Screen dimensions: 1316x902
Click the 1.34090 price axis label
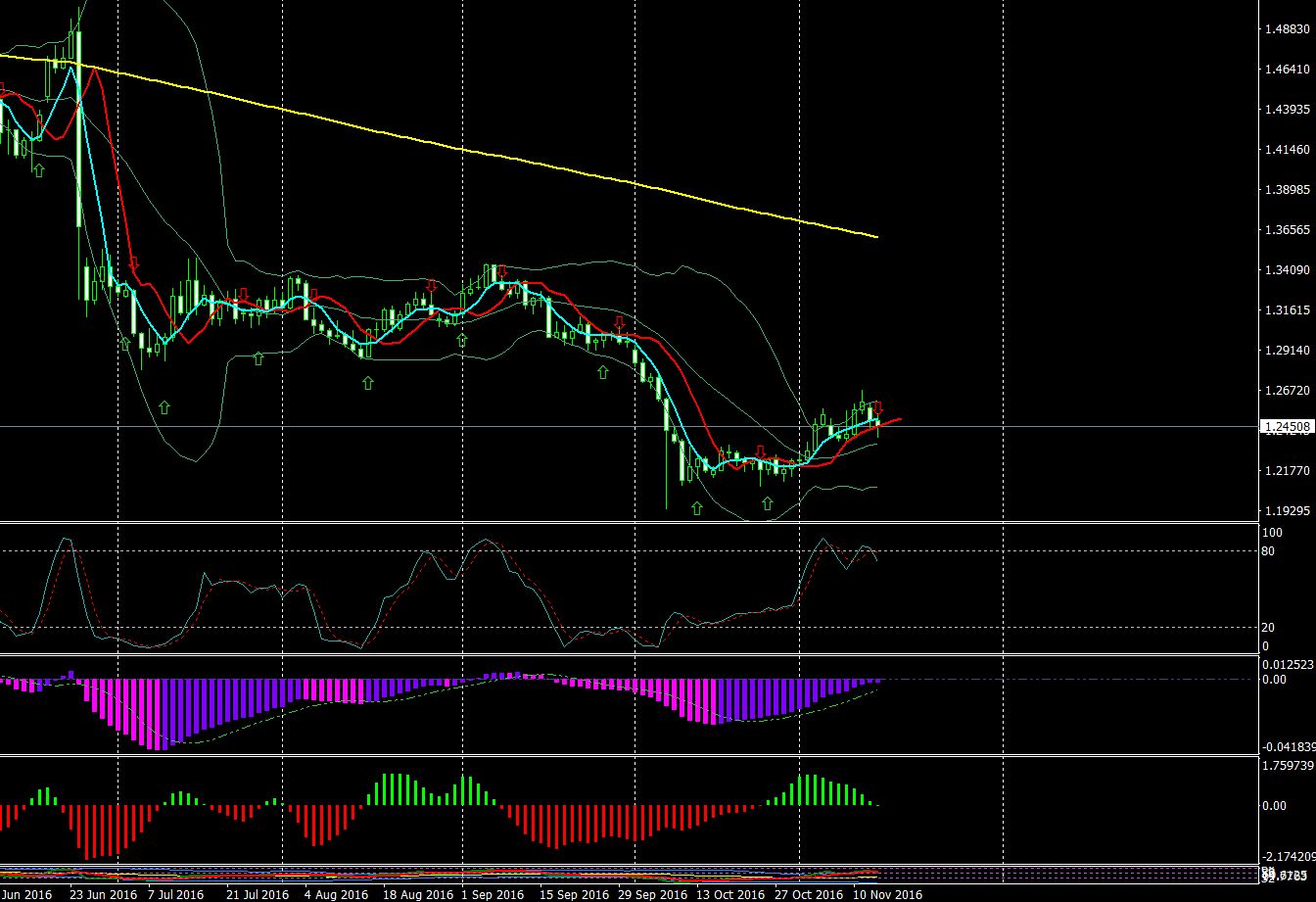click(x=1288, y=270)
